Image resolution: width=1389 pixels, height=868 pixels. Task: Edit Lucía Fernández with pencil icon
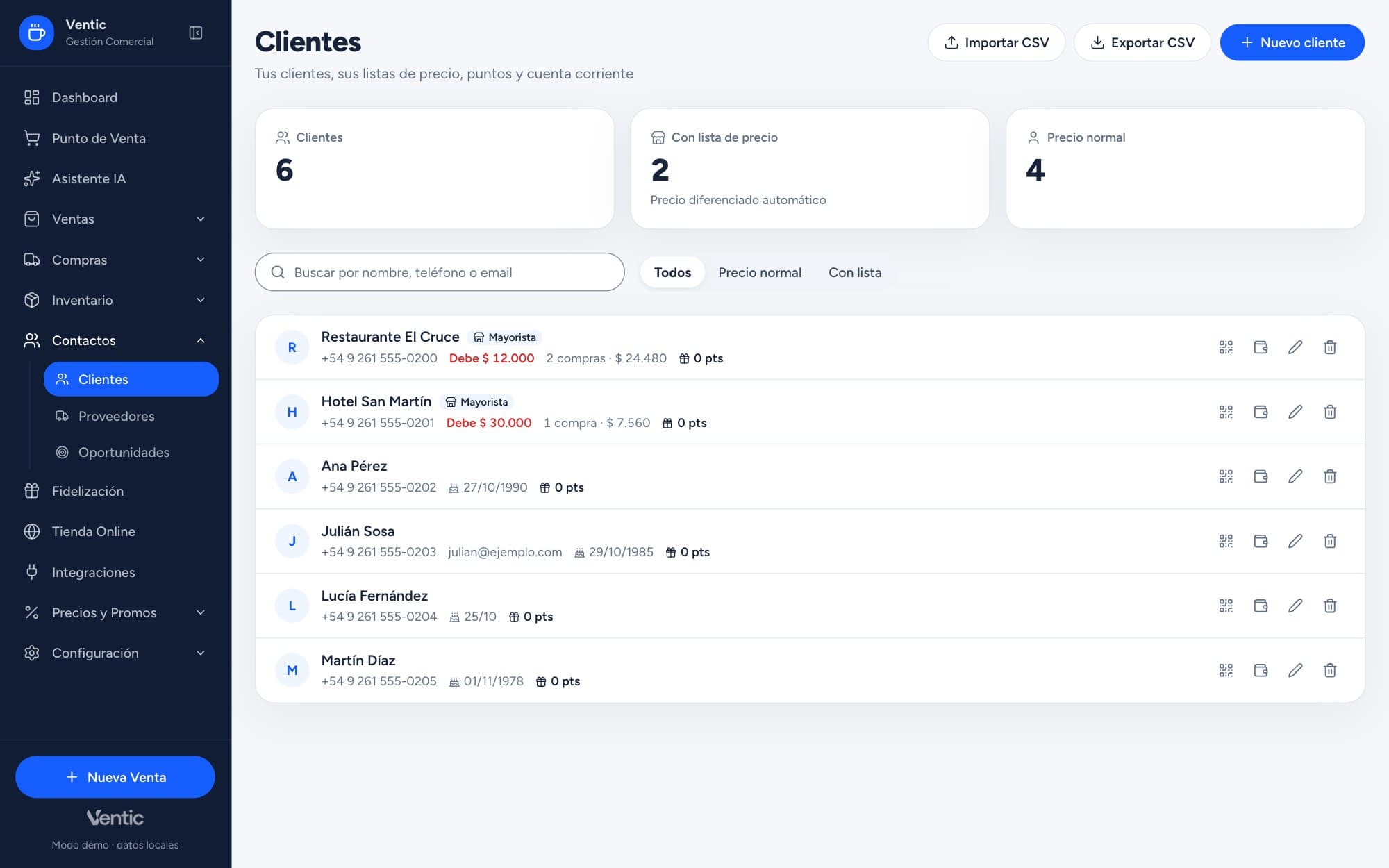pos(1295,606)
